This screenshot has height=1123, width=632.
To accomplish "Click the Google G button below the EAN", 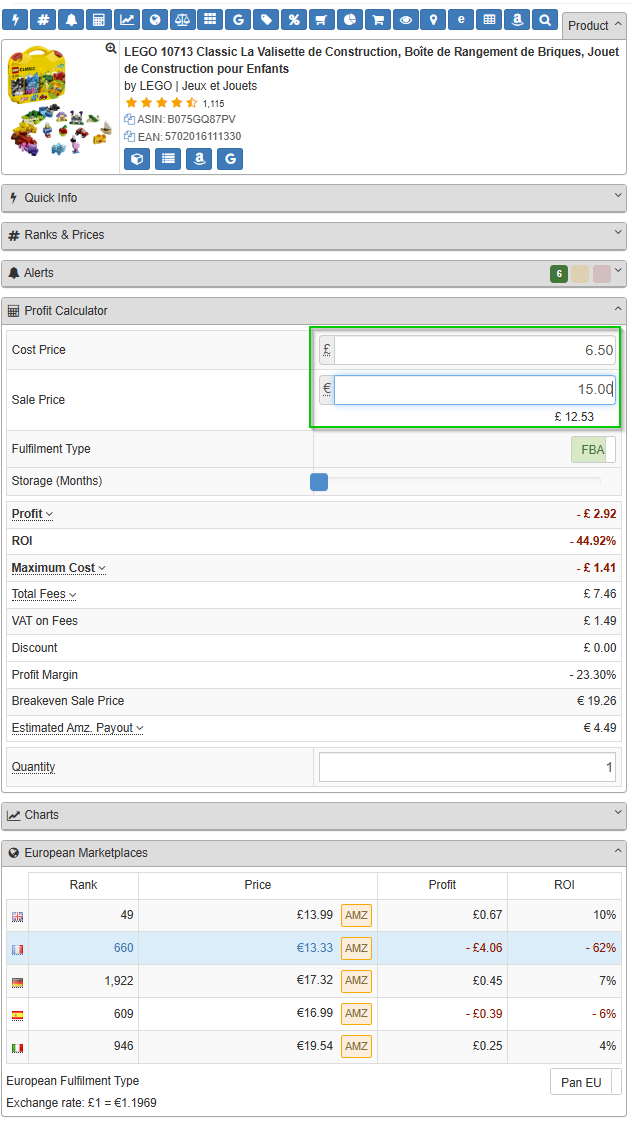I will (x=230, y=159).
